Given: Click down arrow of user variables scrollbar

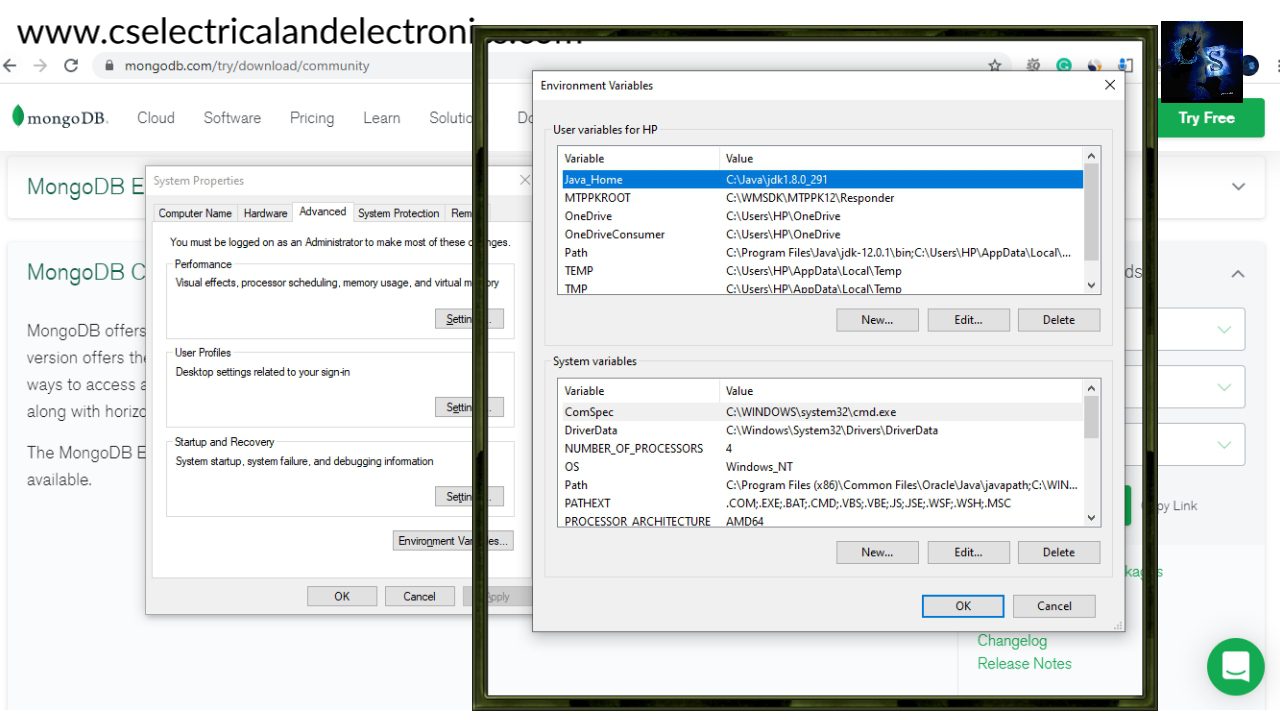Looking at the screenshot, I should coord(1091,286).
